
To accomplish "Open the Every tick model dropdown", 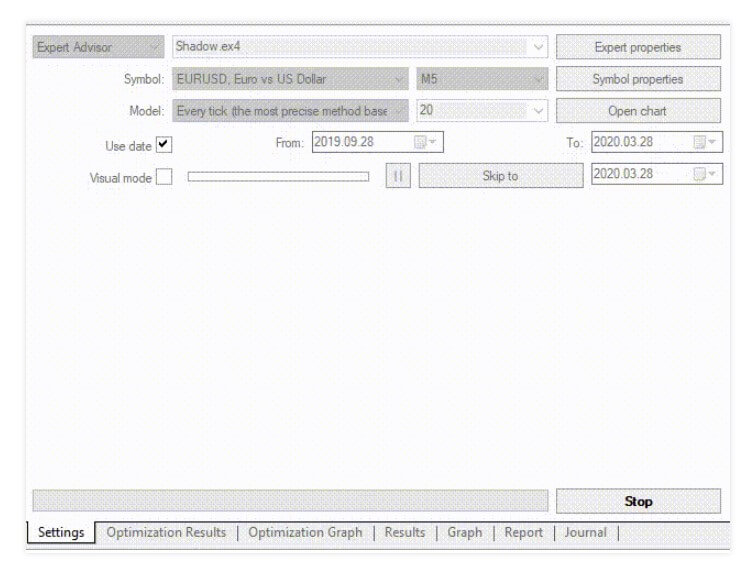I will (290, 111).
